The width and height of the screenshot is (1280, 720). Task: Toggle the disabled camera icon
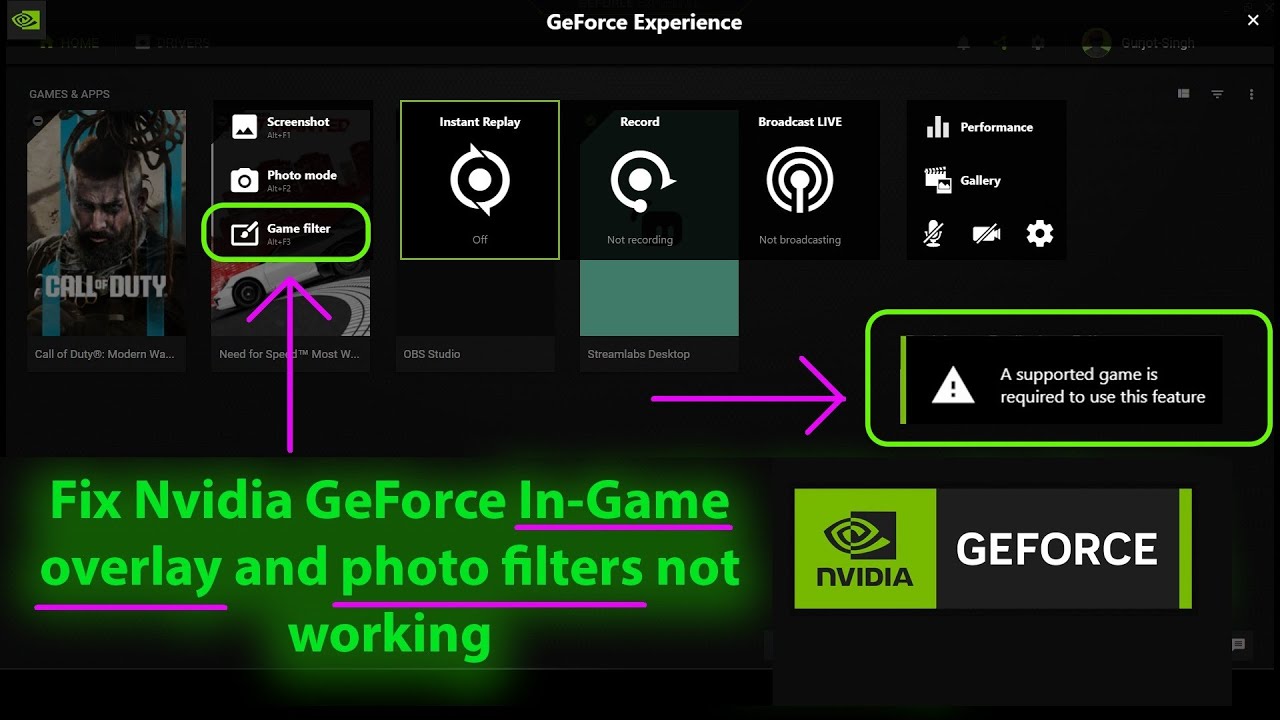coord(986,234)
